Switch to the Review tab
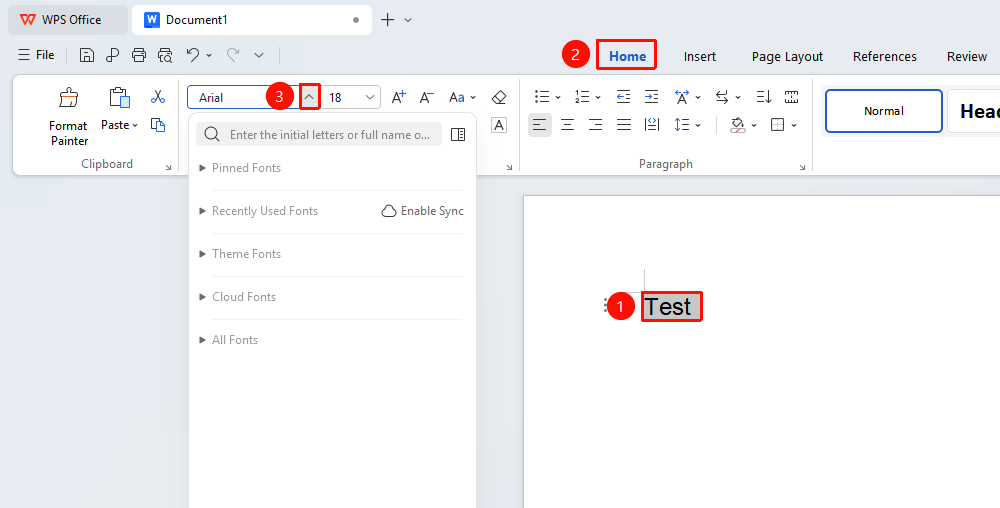Screen dimensions: 1000x508 point(967,56)
